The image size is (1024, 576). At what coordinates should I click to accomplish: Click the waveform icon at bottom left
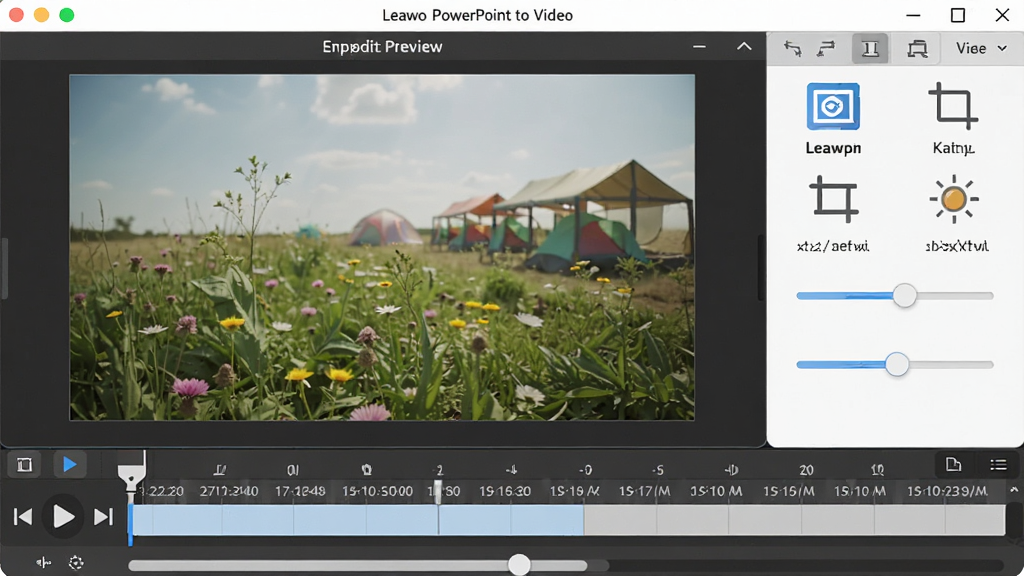click(44, 562)
